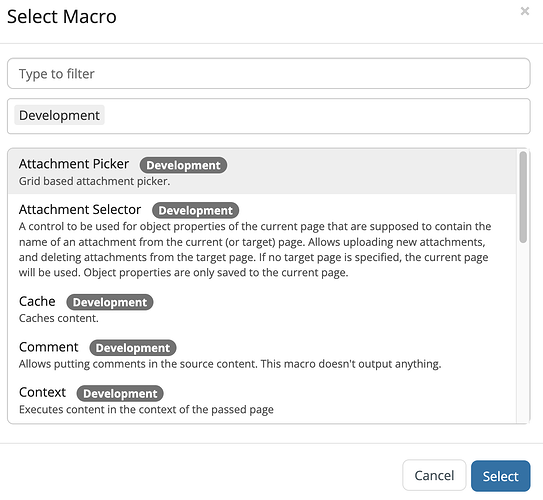Screen dimensions: 543x500
Task: Click the Grid based attachment picker description
Action: click(x=95, y=181)
